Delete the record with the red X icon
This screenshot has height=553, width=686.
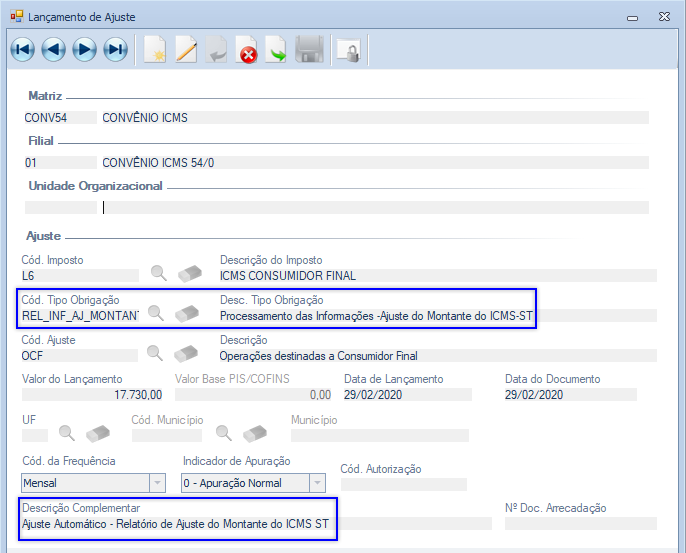coord(247,49)
